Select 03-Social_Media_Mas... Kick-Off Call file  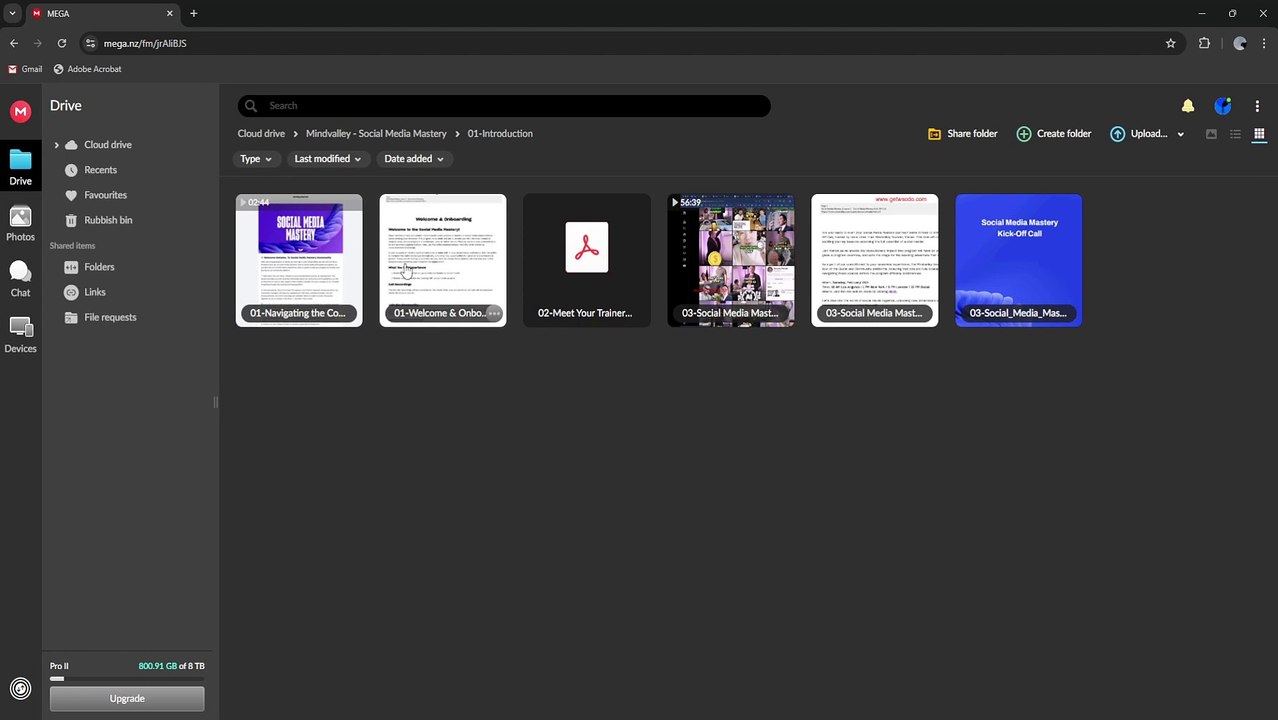[1019, 260]
